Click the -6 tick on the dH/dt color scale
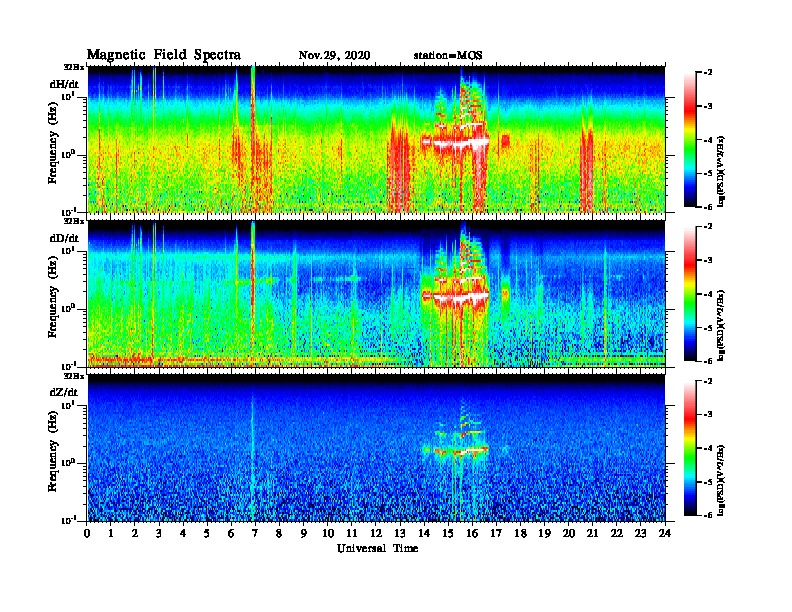This screenshot has width=792, height=612. pos(708,207)
